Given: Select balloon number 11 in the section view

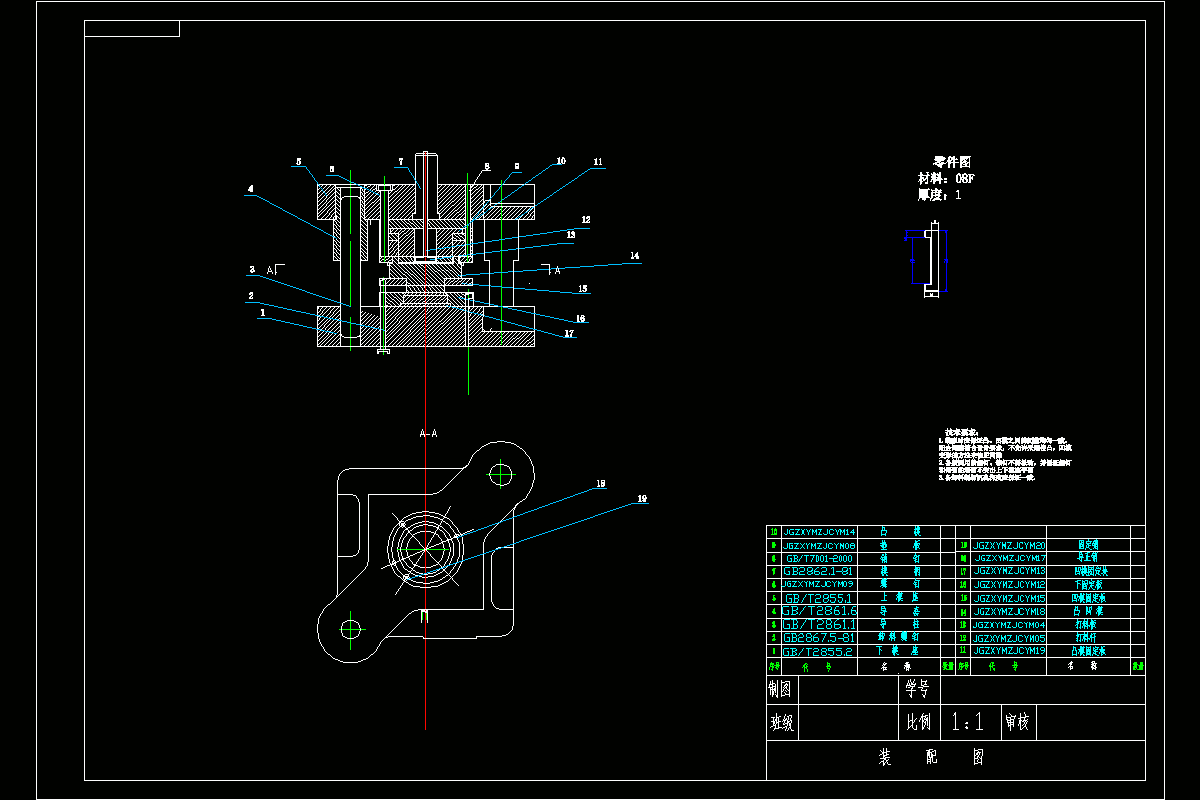Looking at the screenshot, I should click(x=597, y=161).
